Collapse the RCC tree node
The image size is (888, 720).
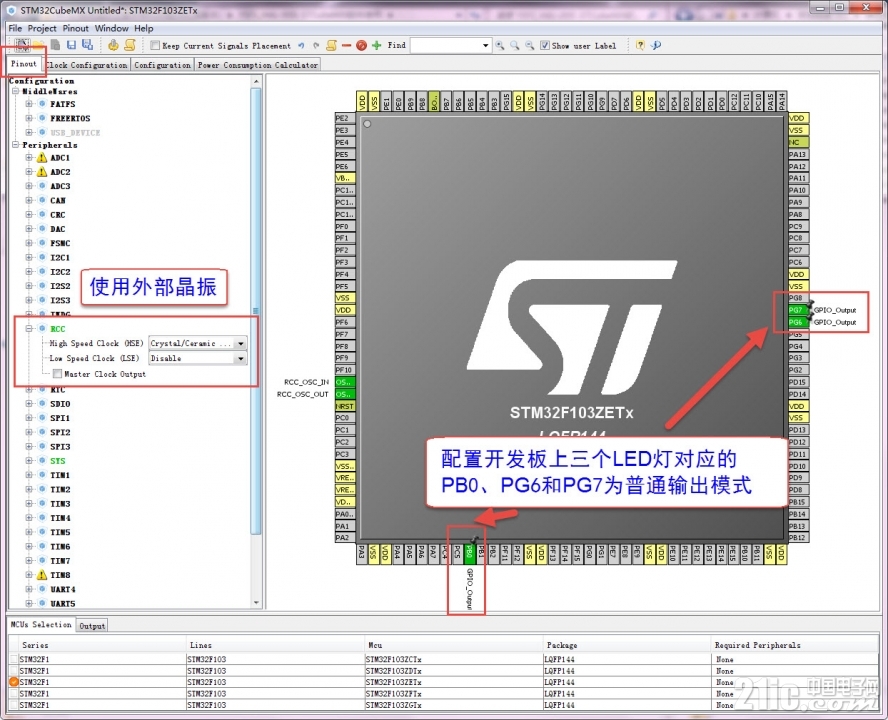[x=29, y=329]
